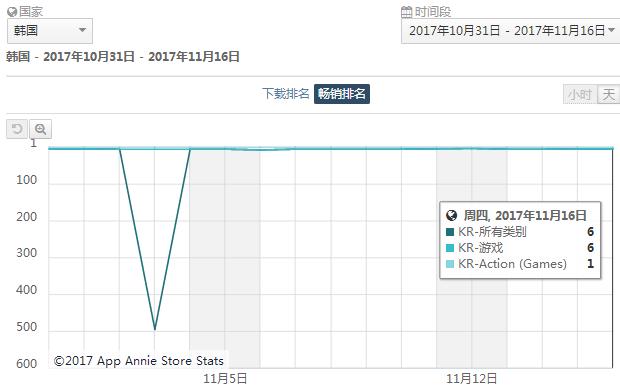Click the KR-所有类别 dark teal legend square
The height and width of the screenshot is (388, 620).
450,232
